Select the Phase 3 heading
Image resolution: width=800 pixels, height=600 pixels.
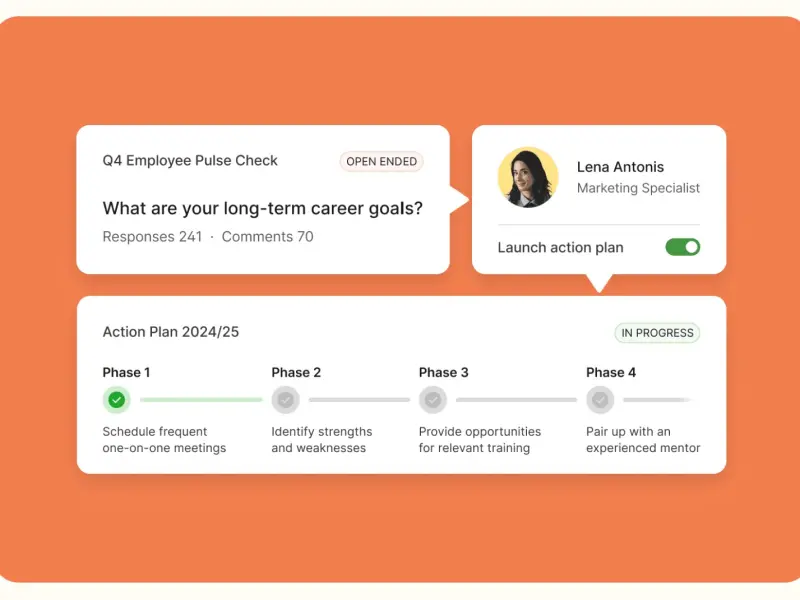click(444, 372)
